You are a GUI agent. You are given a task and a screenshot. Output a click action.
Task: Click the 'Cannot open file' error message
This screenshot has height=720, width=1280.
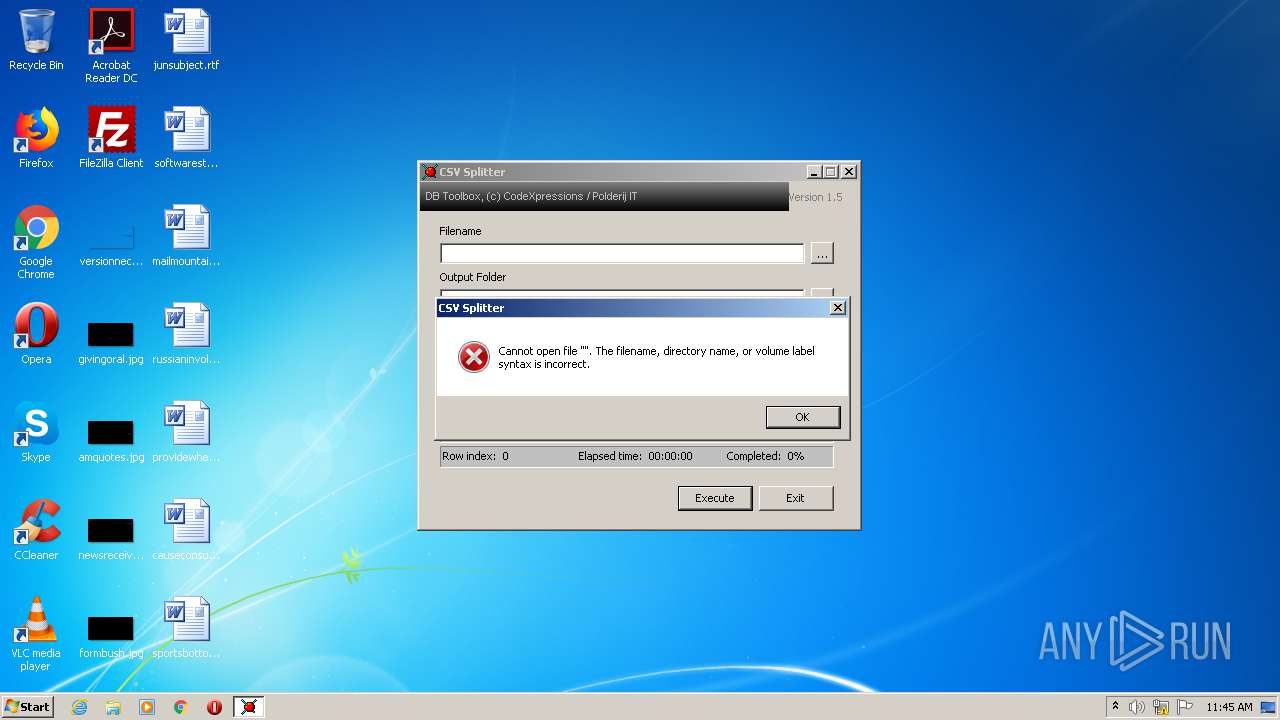pos(656,358)
